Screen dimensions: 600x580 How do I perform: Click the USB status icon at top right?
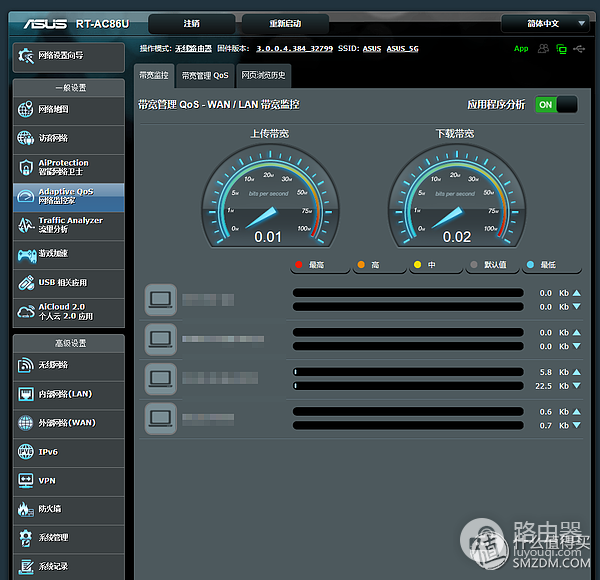(x=581, y=48)
